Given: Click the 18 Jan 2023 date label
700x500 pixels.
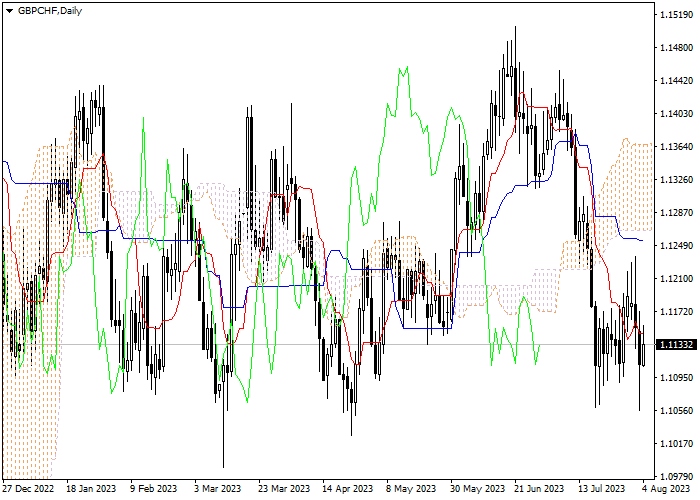Looking at the screenshot, I should point(91,489).
